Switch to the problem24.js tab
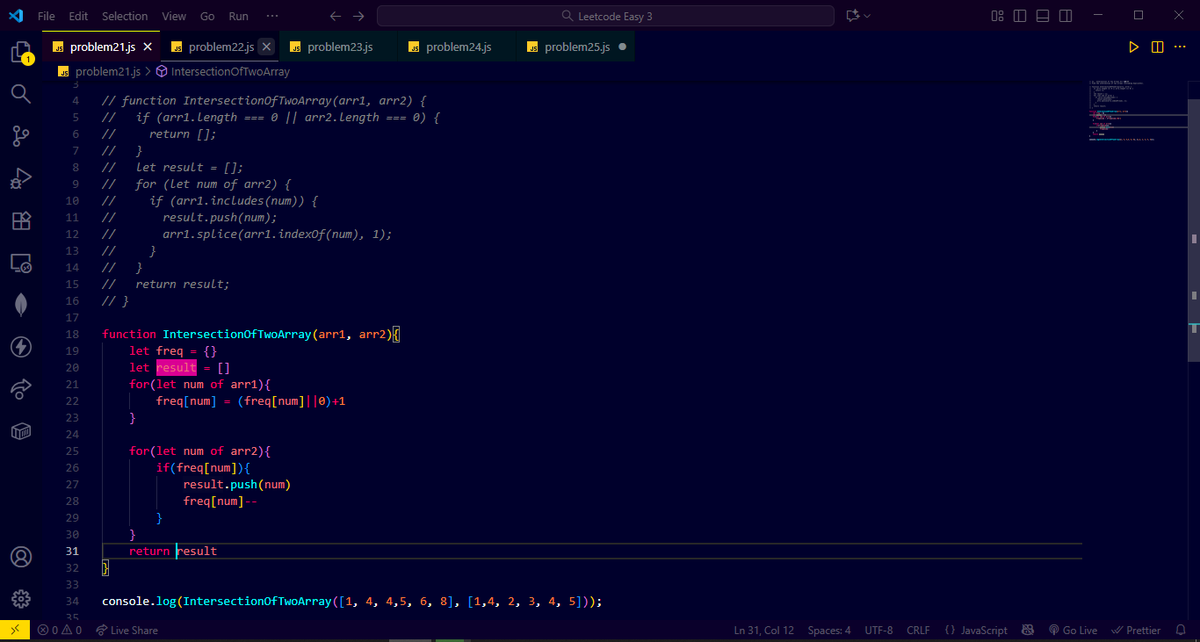This screenshot has height=642, width=1200. click(458, 47)
